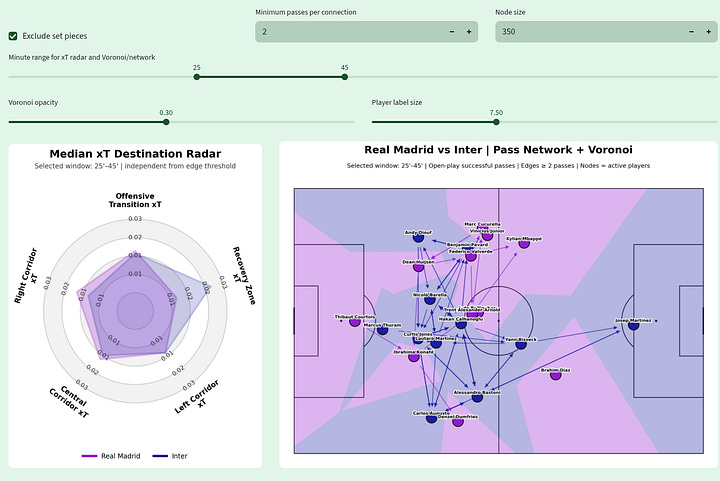Click the Kylian Mbappé player node

click(524, 243)
